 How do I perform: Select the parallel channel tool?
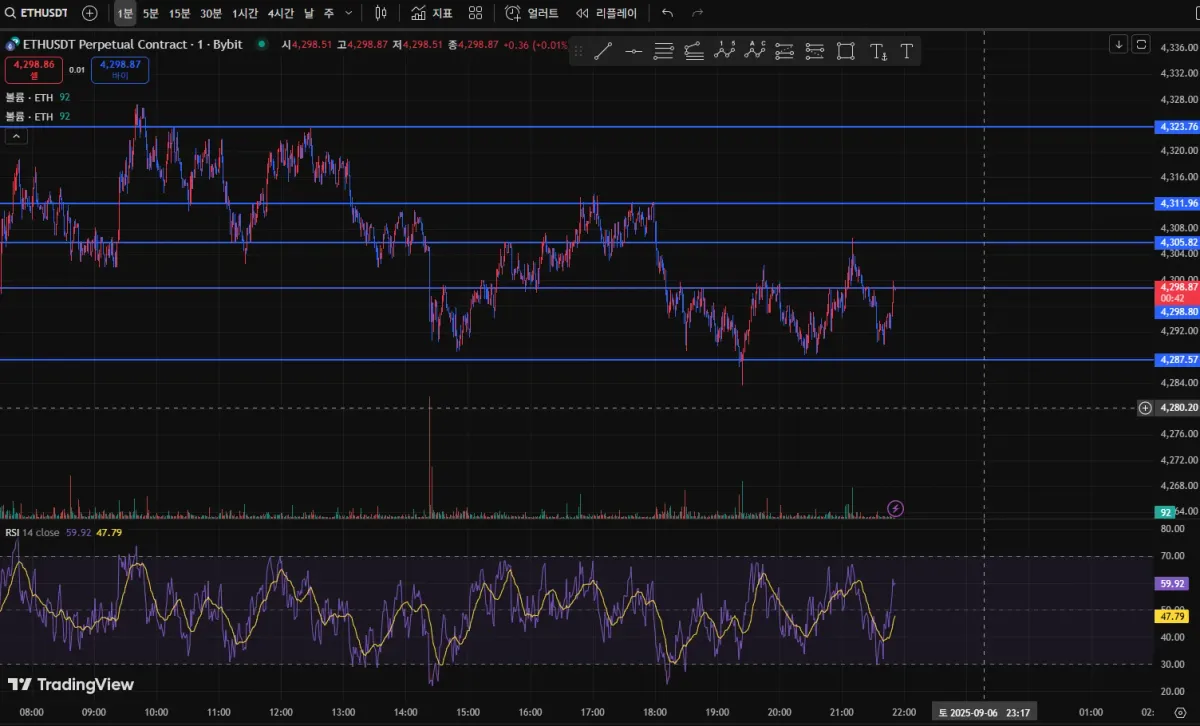pos(663,51)
